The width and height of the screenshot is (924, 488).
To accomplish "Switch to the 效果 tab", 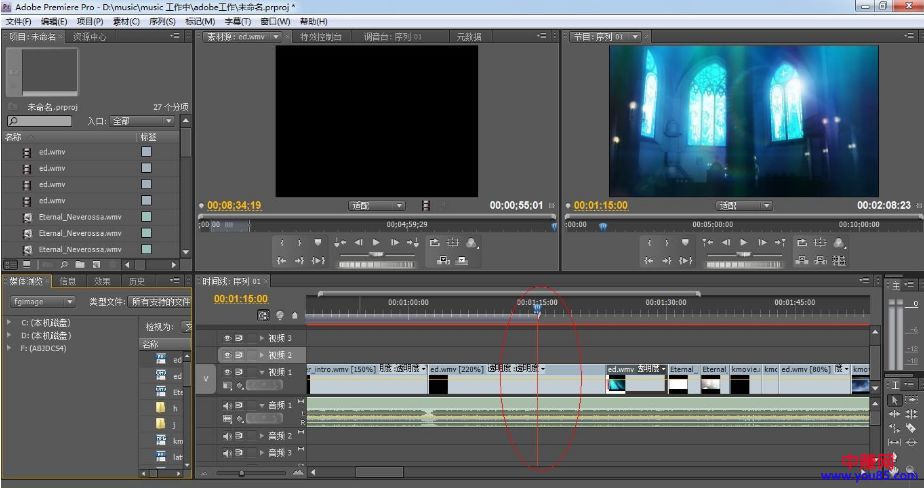I will pyautogui.click(x=102, y=282).
